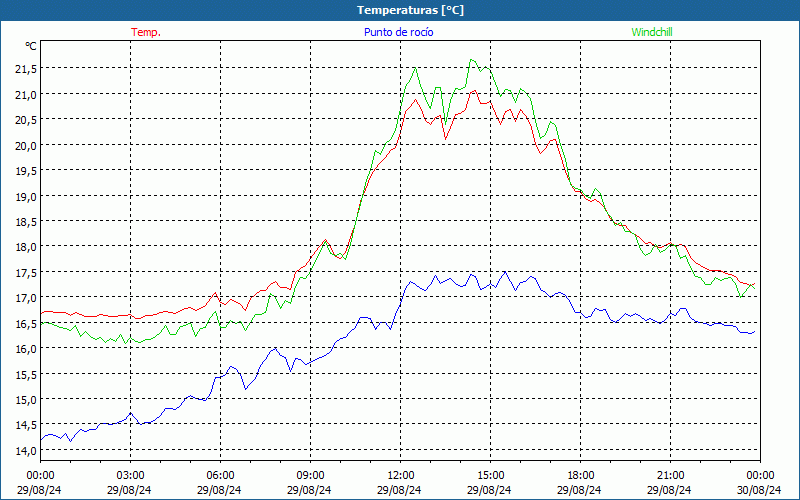This screenshot has width=800, height=500.
Task: Click the 17,0 y-axis value
Action: click(26, 298)
